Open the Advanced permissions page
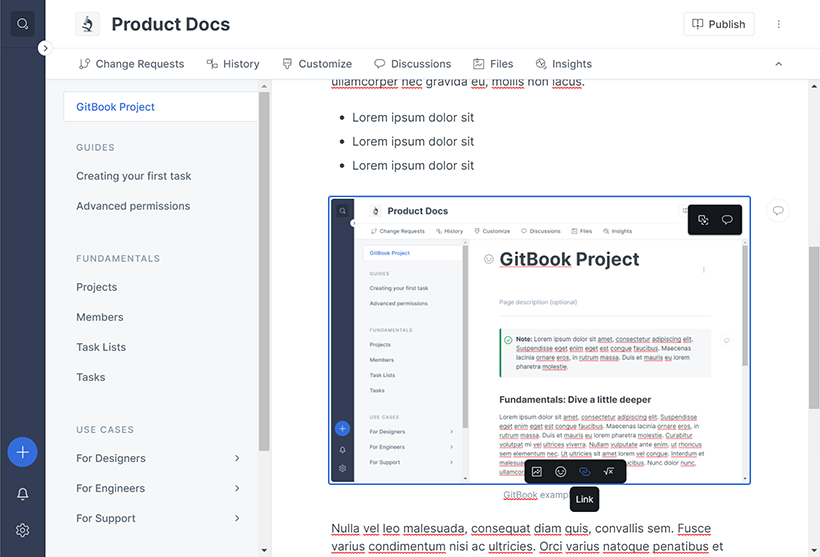820x557 pixels. [133, 206]
